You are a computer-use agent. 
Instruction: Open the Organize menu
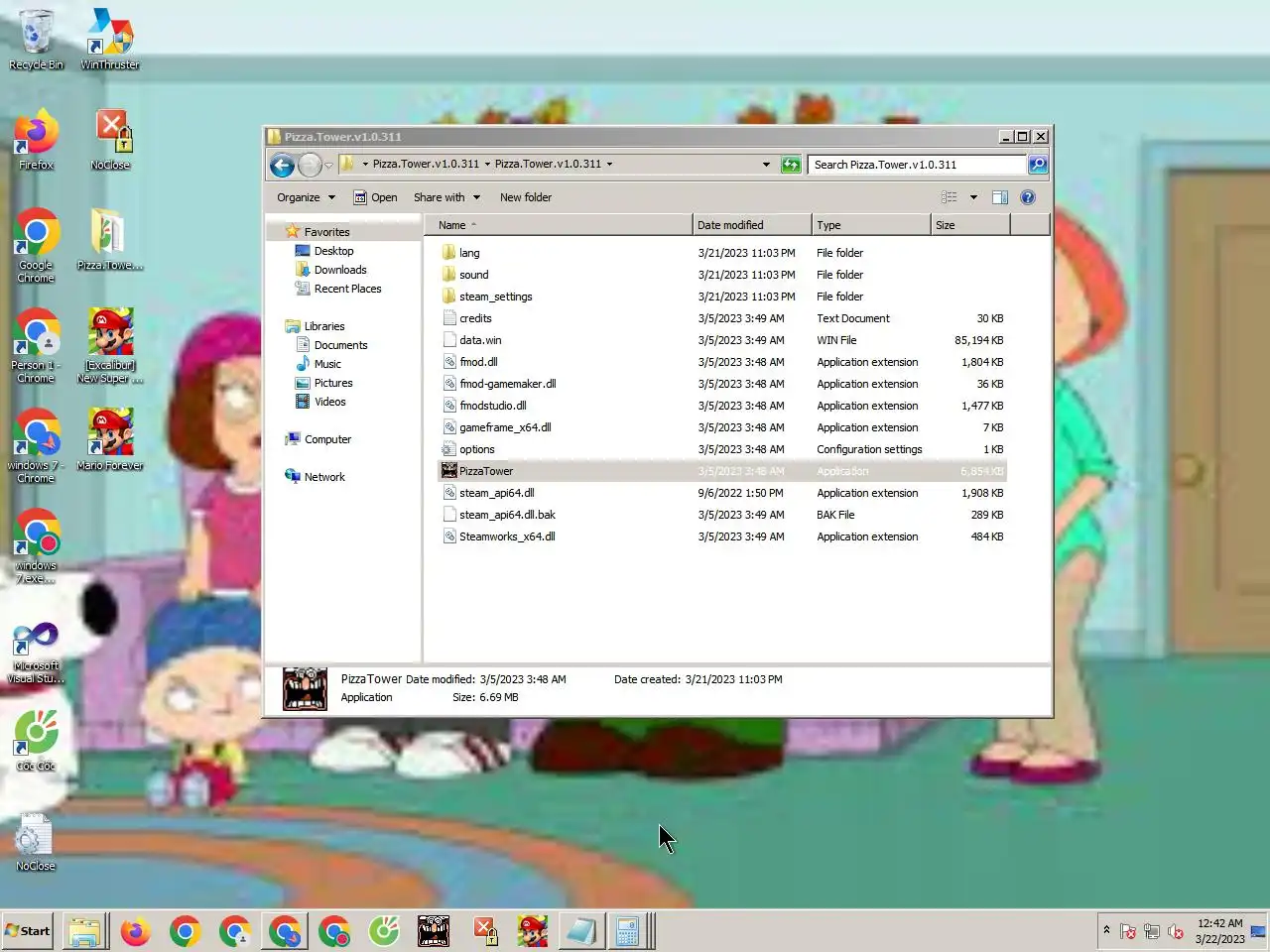click(306, 197)
